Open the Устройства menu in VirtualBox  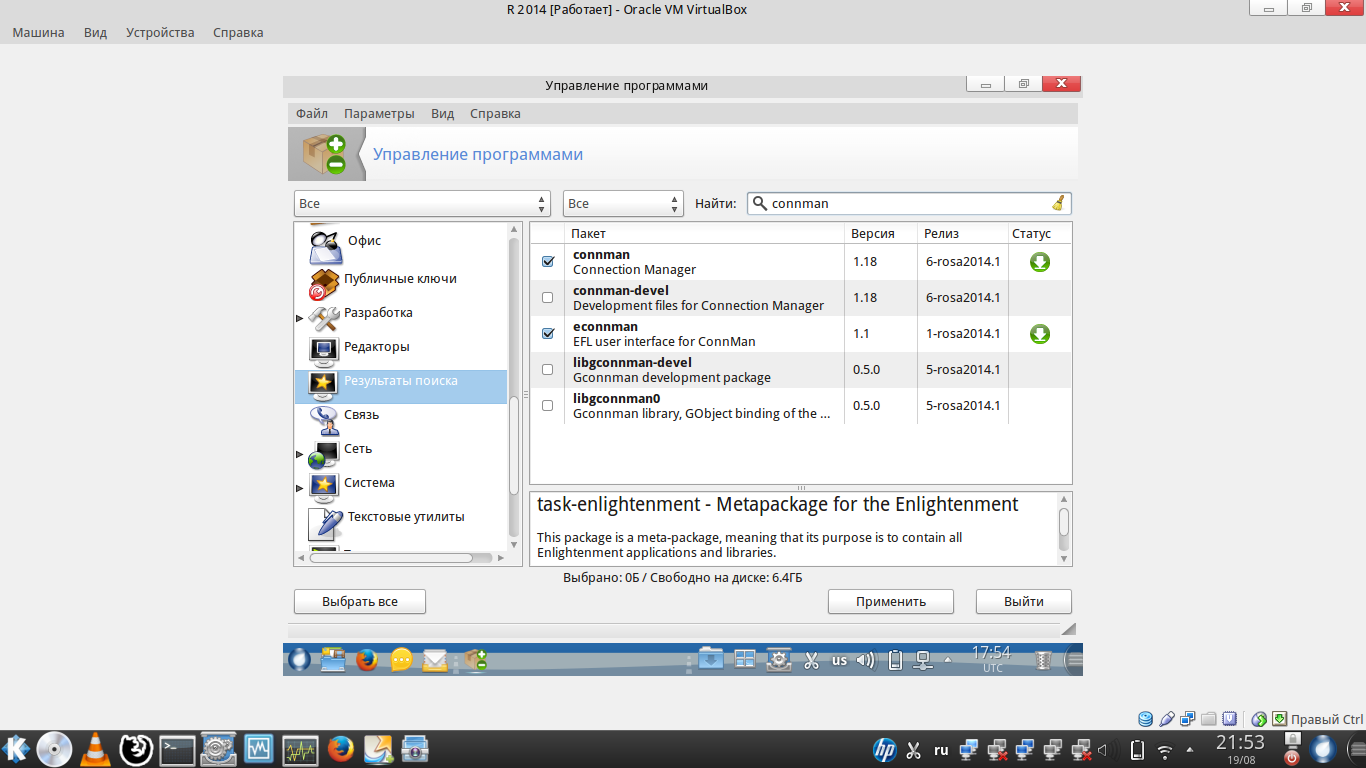point(160,33)
